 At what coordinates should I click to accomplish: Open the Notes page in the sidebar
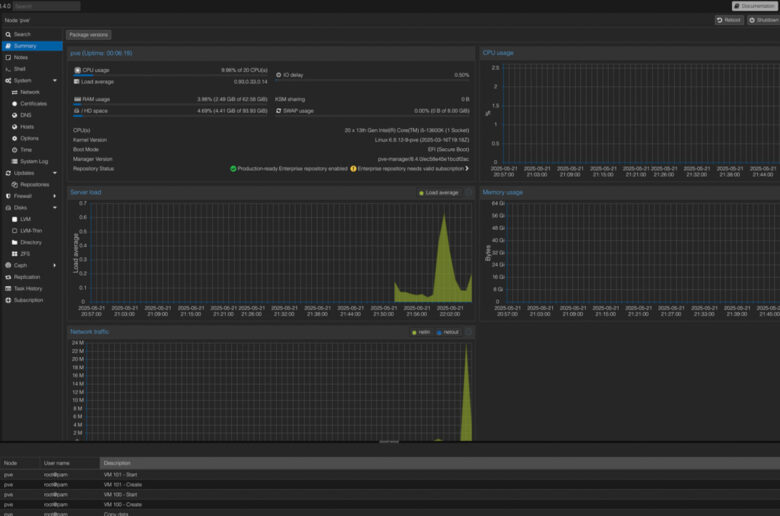pyautogui.click(x=20, y=57)
